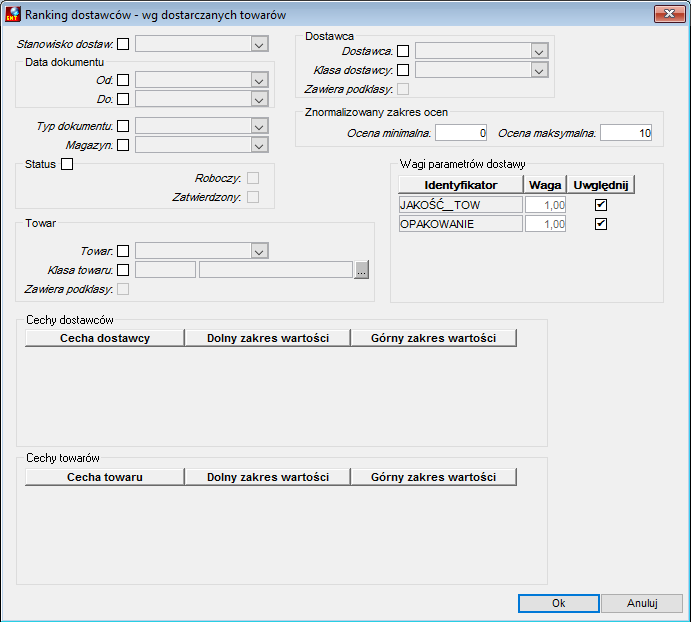Click Górny zakres wartości in Cechy towarów
This screenshot has height=622, width=691.
434,477
